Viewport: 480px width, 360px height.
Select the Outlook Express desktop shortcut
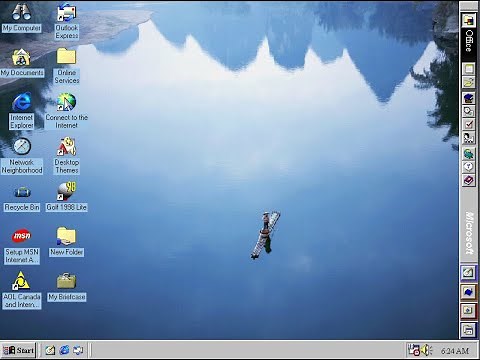coord(67,21)
